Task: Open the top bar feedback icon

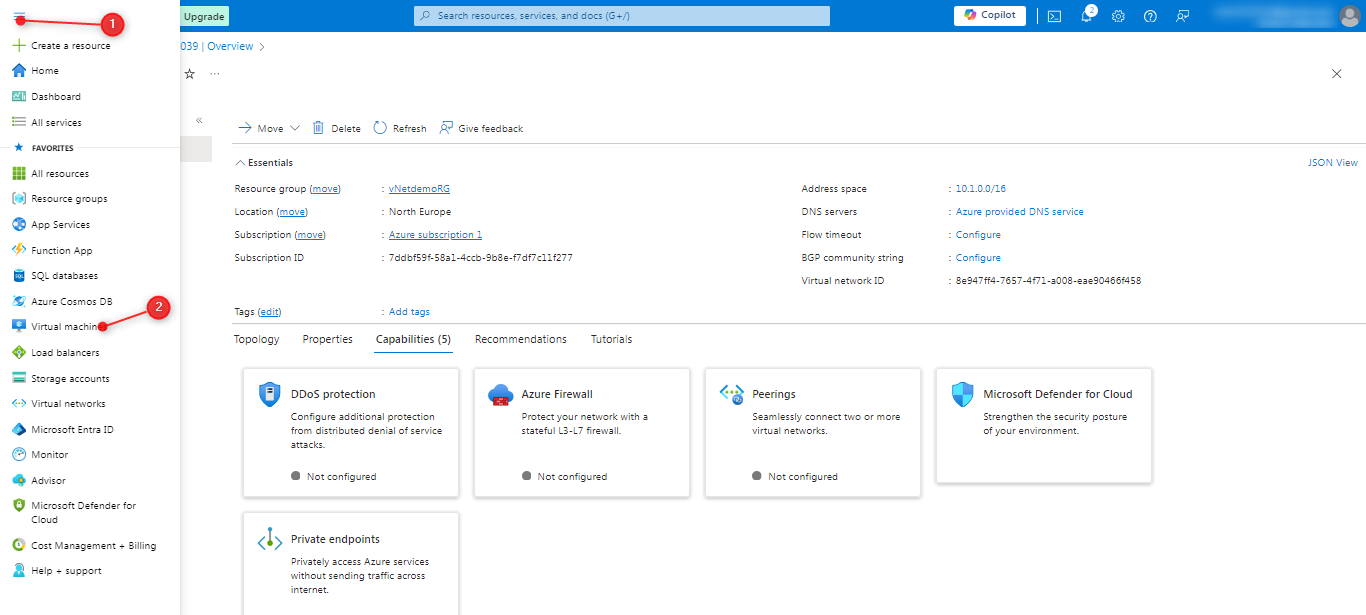Action: click(1183, 16)
